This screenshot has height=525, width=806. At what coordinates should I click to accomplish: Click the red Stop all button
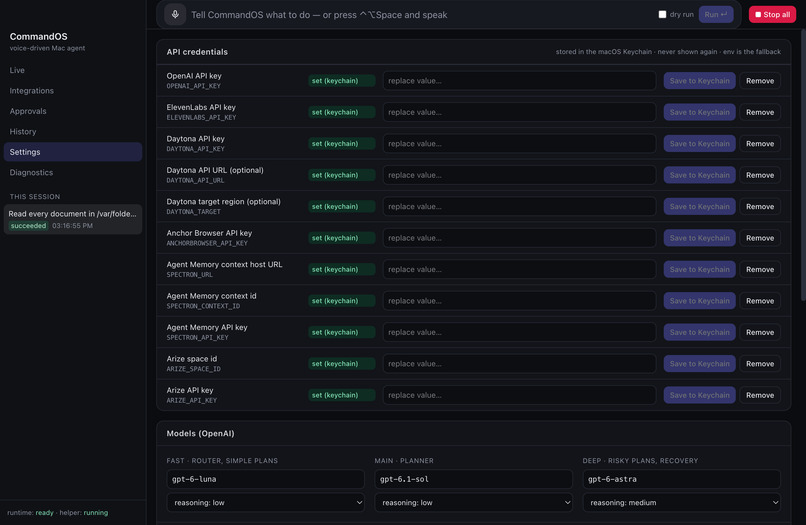coord(772,14)
